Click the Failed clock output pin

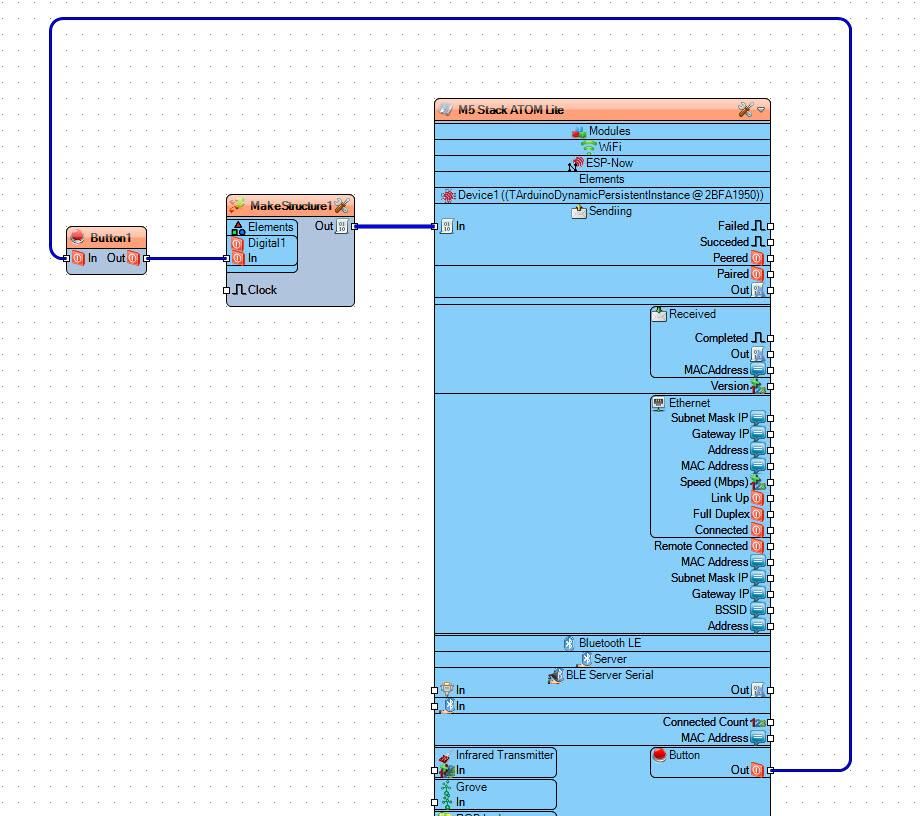[770, 226]
